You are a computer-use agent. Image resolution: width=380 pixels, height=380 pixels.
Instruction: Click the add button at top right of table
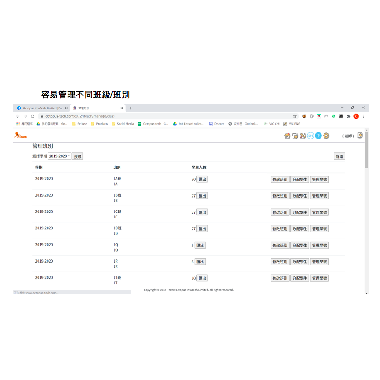tap(339, 156)
